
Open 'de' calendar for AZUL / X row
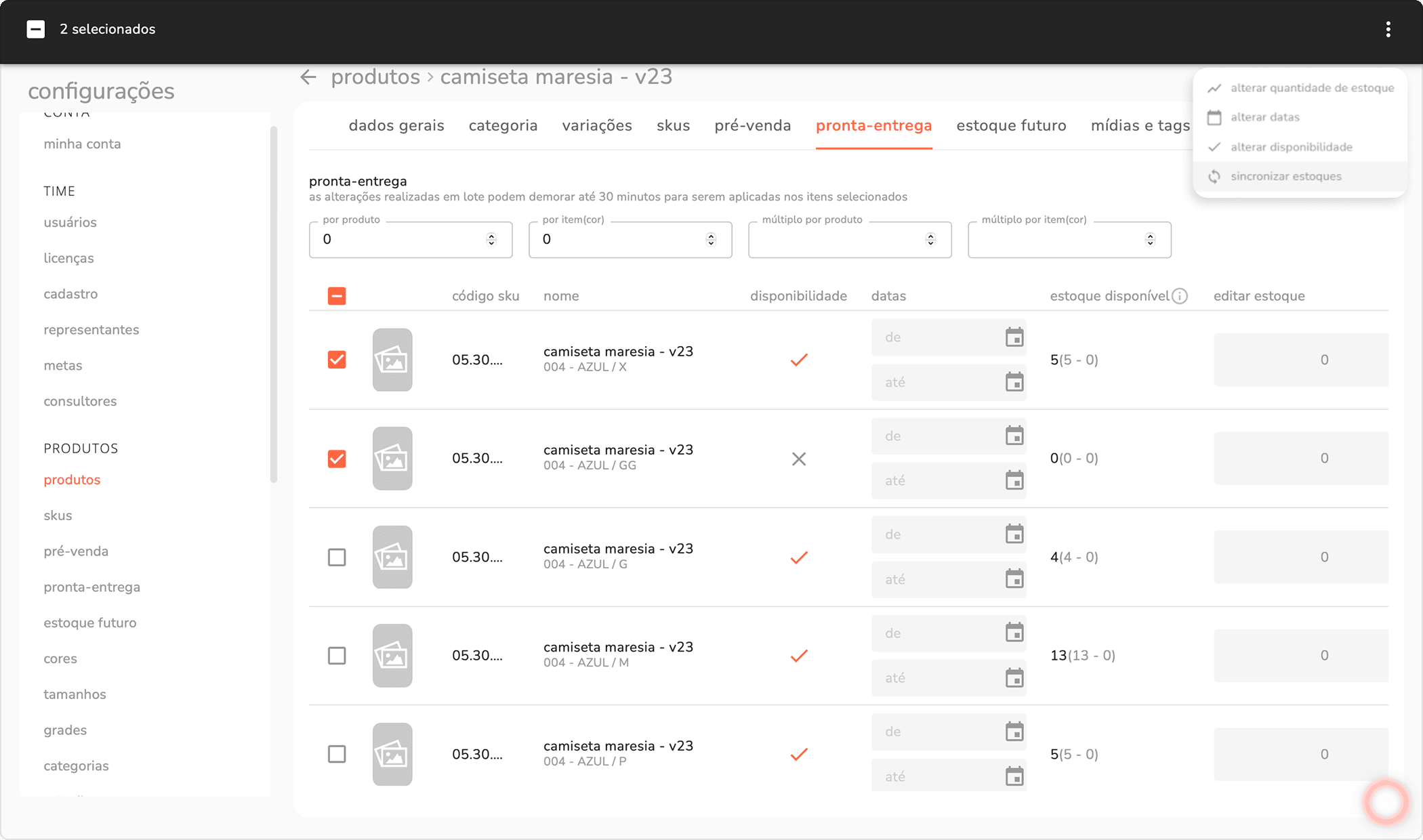1014,337
